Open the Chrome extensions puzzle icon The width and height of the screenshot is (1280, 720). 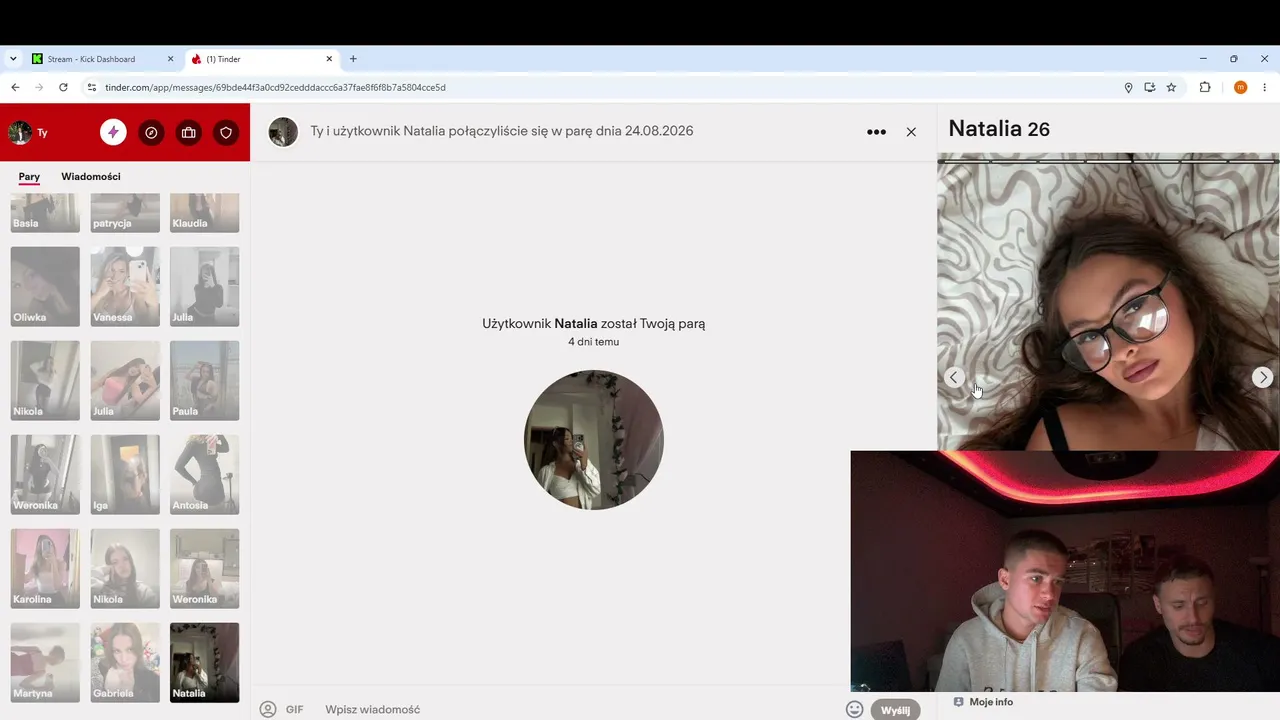click(x=1205, y=87)
